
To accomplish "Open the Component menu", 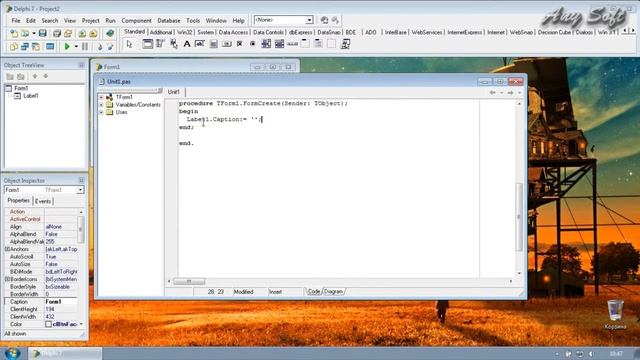I will point(136,20).
